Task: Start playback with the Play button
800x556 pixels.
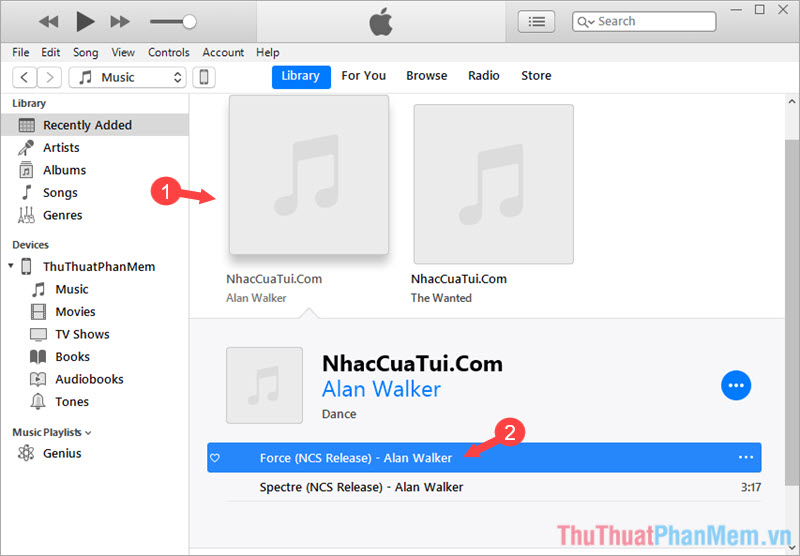Action: (x=85, y=21)
